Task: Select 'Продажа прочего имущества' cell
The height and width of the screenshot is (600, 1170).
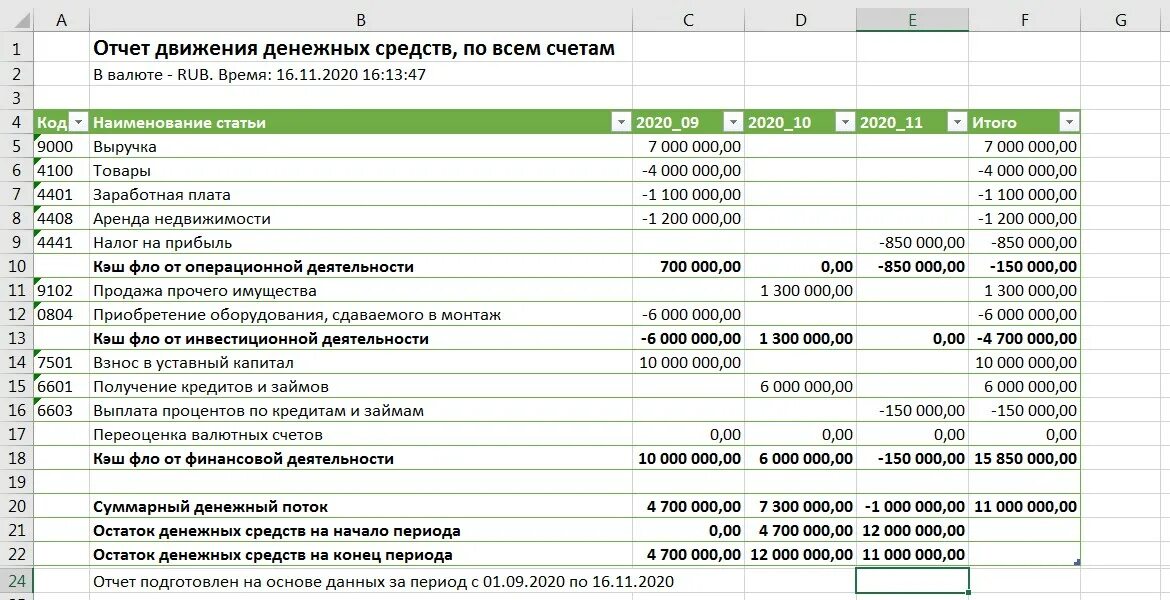Action: 361,290
